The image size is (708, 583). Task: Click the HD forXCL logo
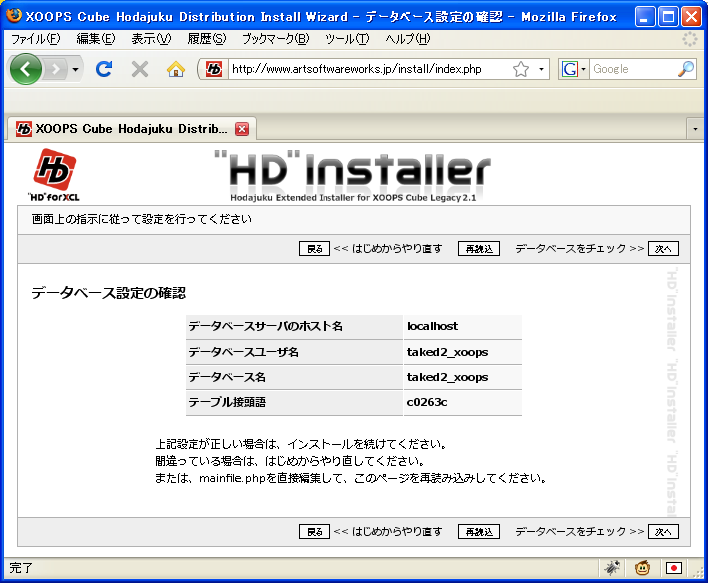pos(54,175)
